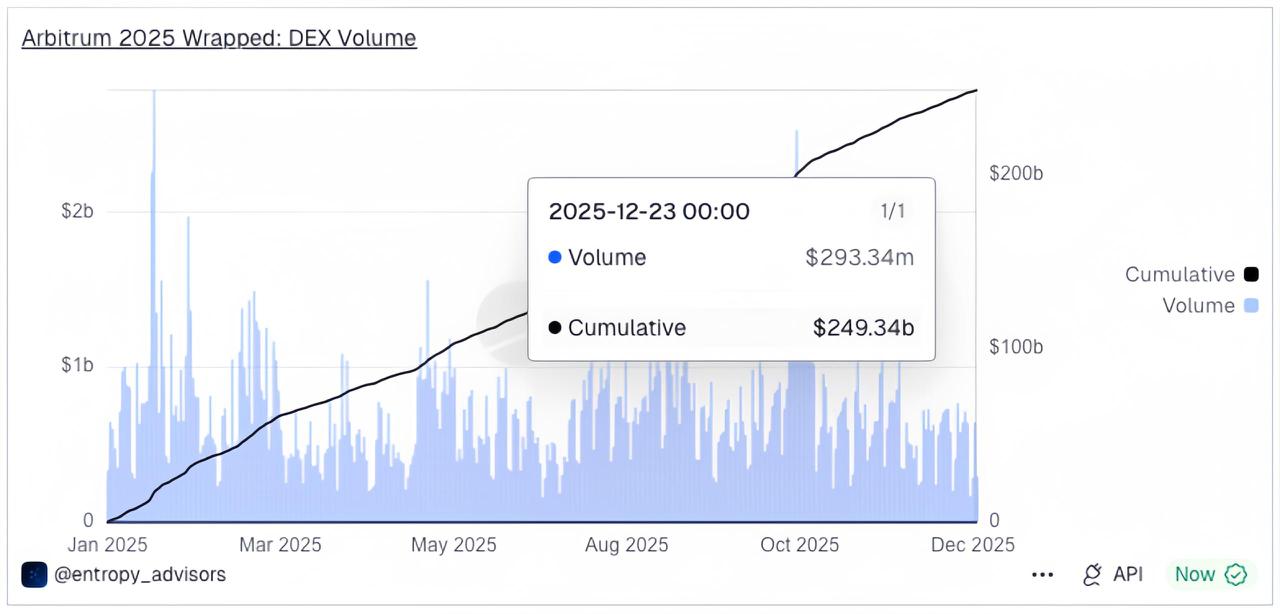Click the green check icon beside Now
The height and width of the screenshot is (614, 1280).
[1236, 574]
